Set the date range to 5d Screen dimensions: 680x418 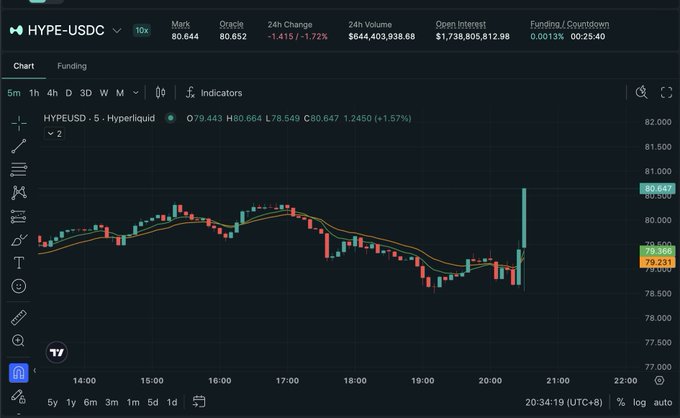(153, 402)
